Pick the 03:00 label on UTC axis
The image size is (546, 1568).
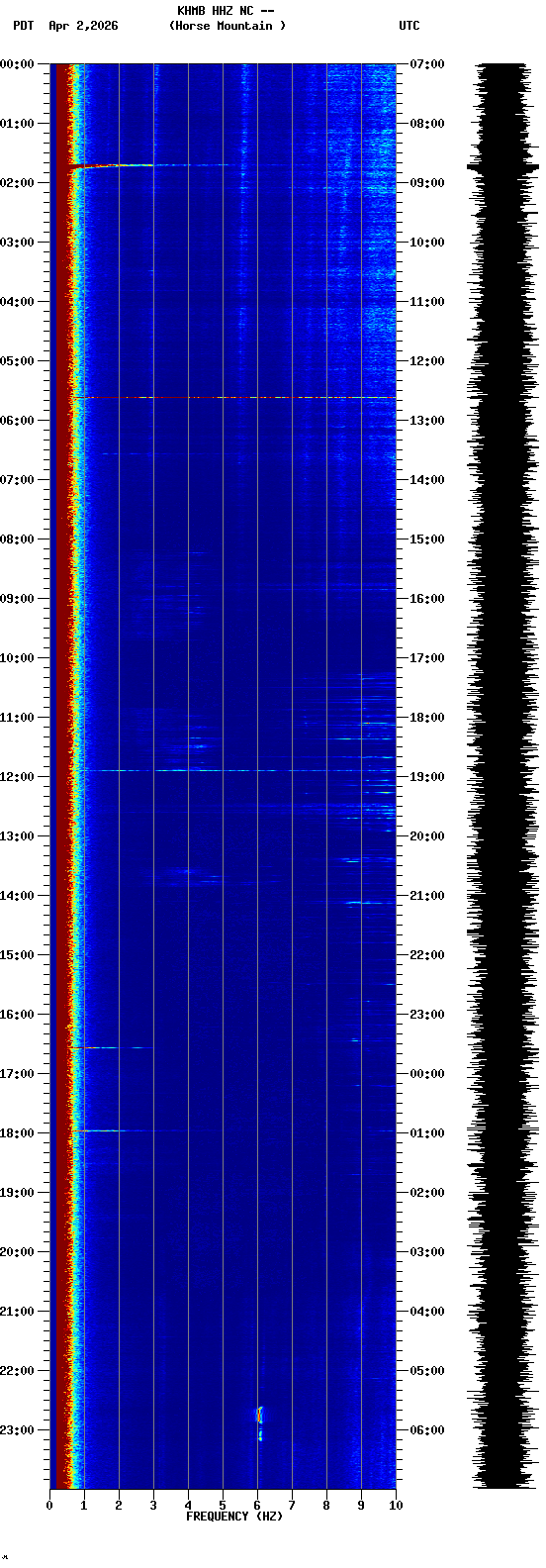426,1252
